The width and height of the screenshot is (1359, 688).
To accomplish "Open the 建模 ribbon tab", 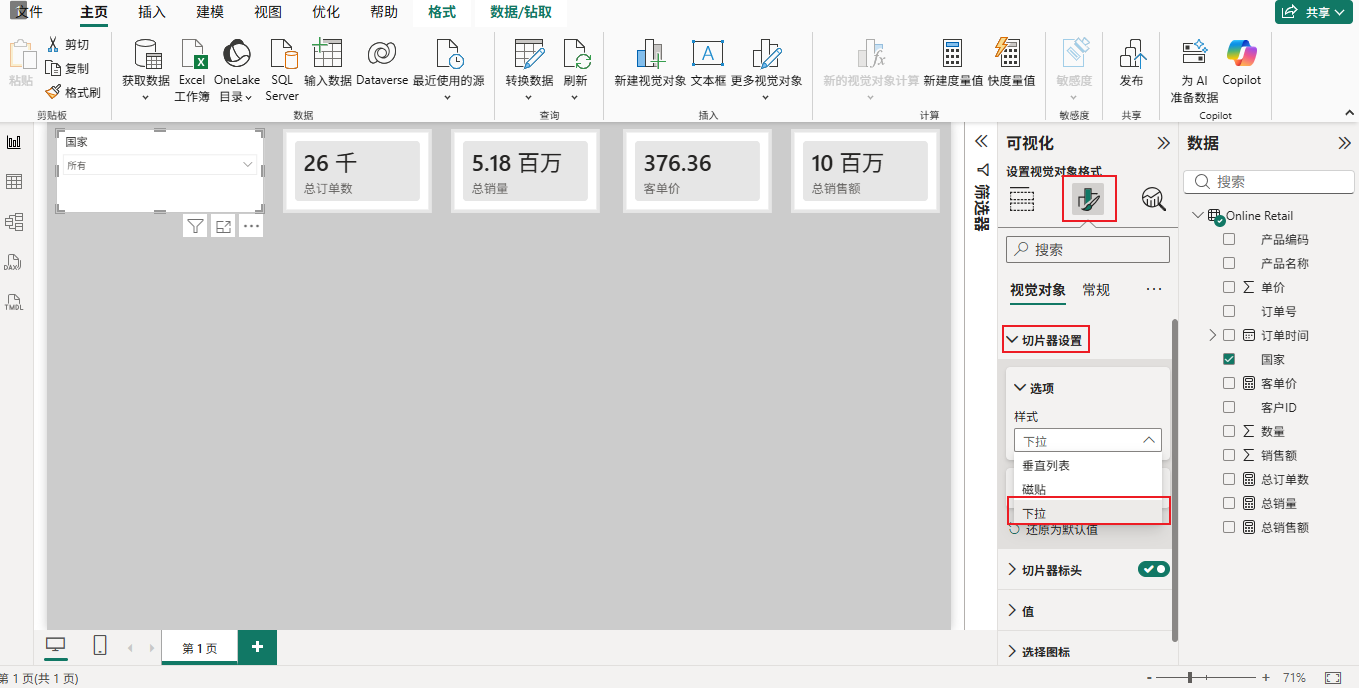I will [210, 12].
